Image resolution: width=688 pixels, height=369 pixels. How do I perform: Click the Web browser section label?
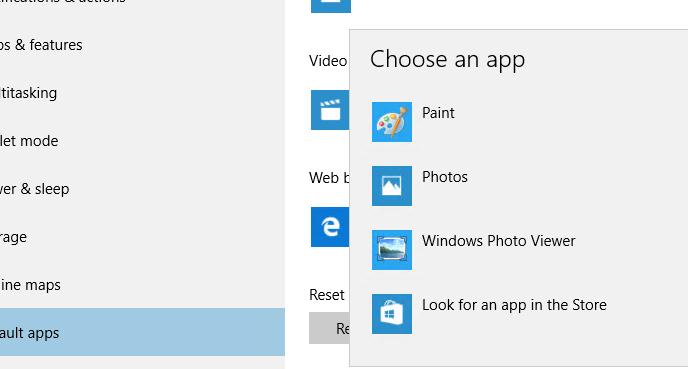pyautogui.click(x=329, y=178)
